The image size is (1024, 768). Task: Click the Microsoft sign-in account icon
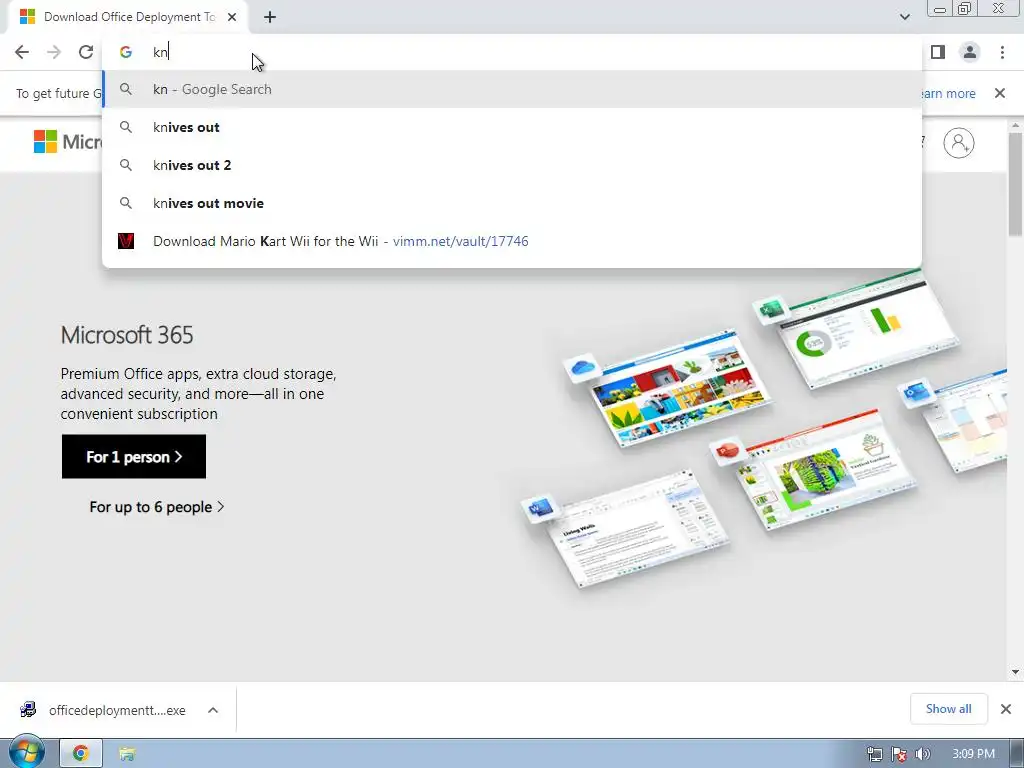pyautogui.click(x=959, y=143)
